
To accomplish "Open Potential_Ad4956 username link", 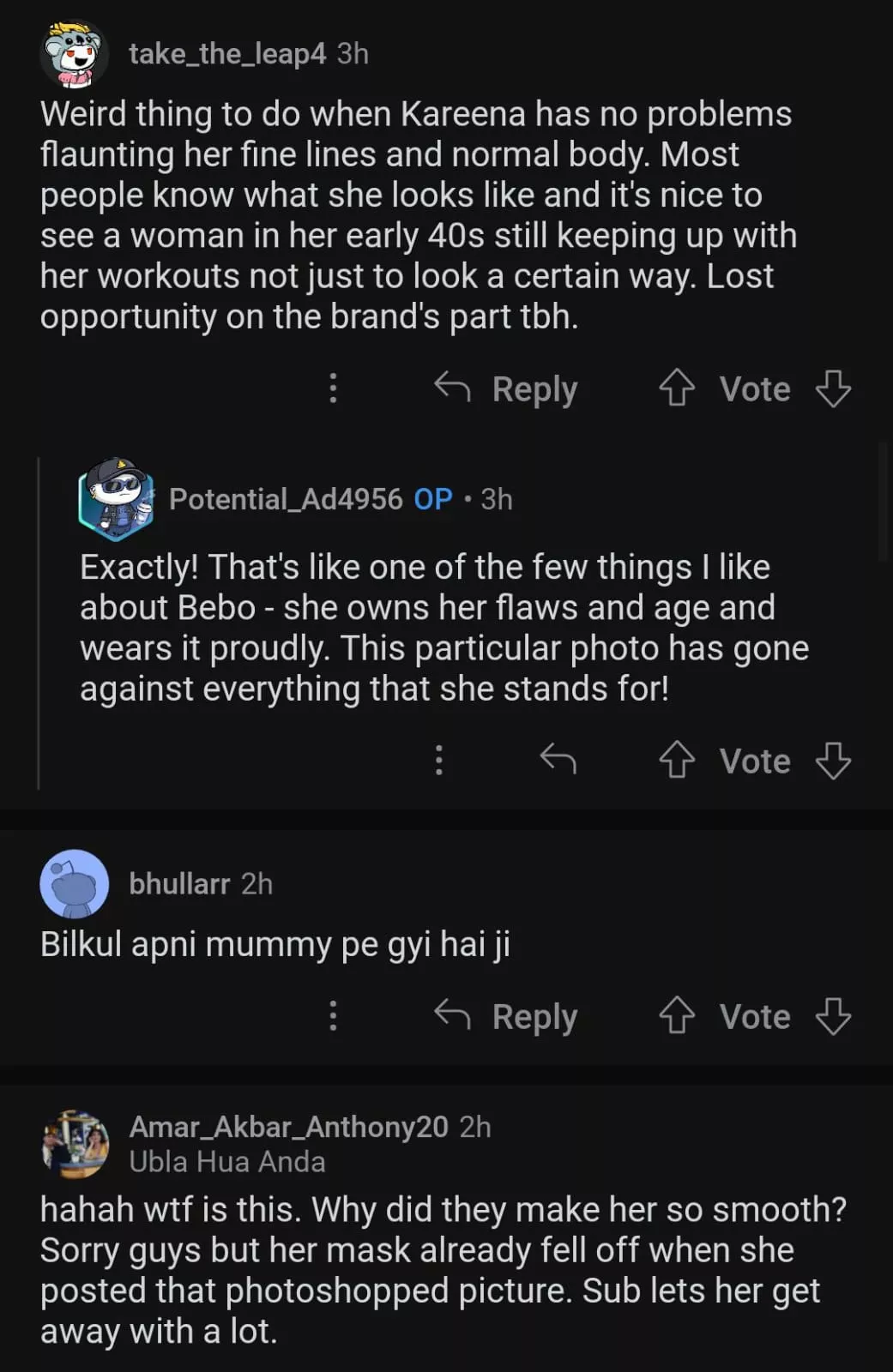I will pos(286,499).
